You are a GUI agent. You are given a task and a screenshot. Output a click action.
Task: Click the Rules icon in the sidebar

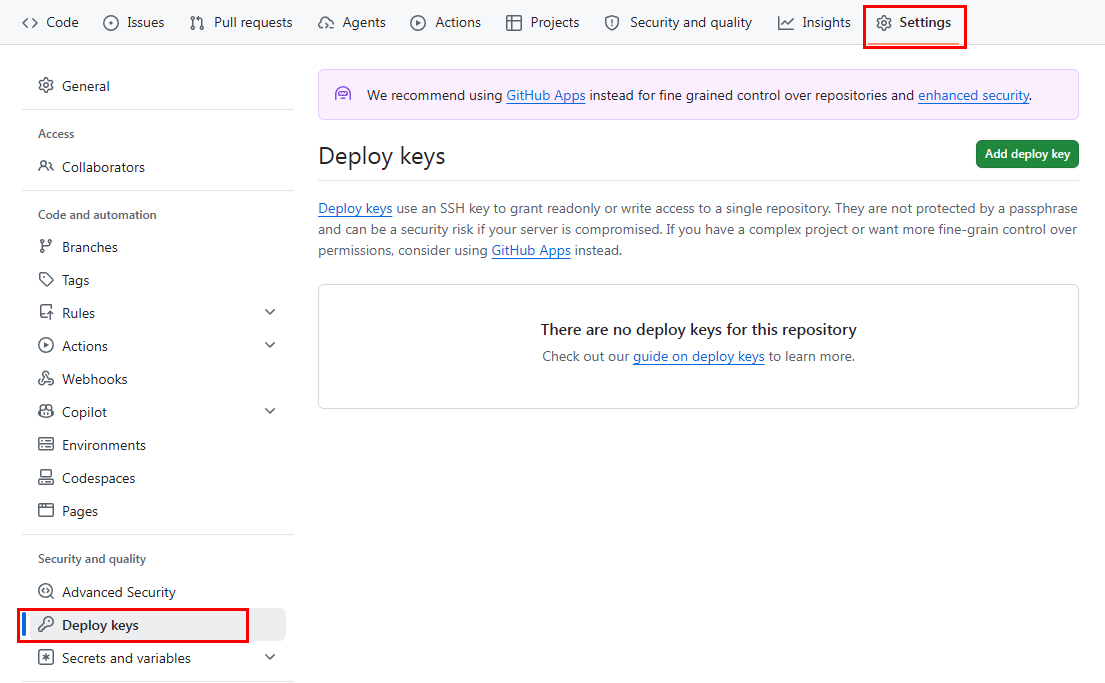pos(46,312)
